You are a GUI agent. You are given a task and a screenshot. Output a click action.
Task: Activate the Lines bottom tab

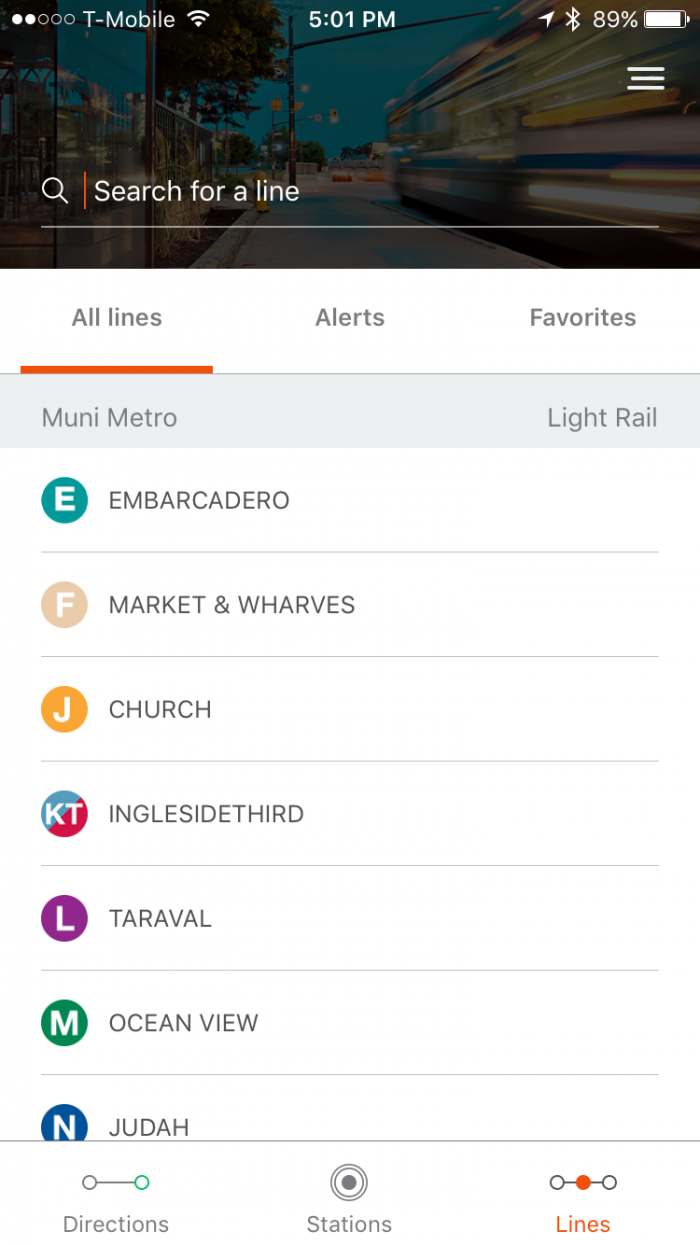[x=583, y=1197]
